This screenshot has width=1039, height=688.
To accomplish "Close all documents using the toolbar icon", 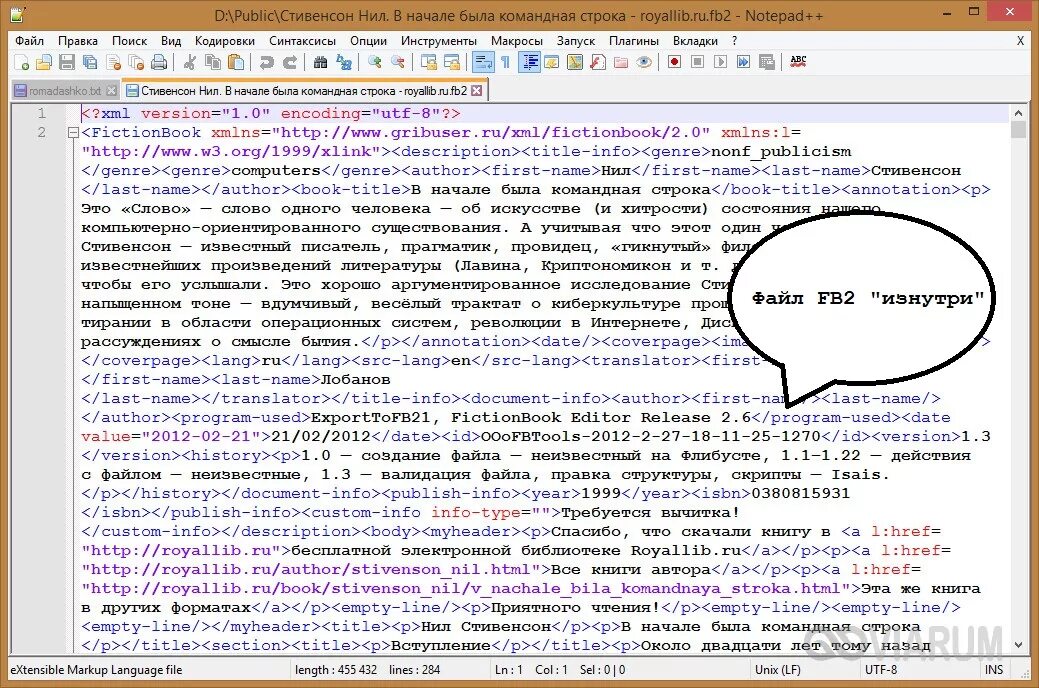I will [x=137, y=62].
